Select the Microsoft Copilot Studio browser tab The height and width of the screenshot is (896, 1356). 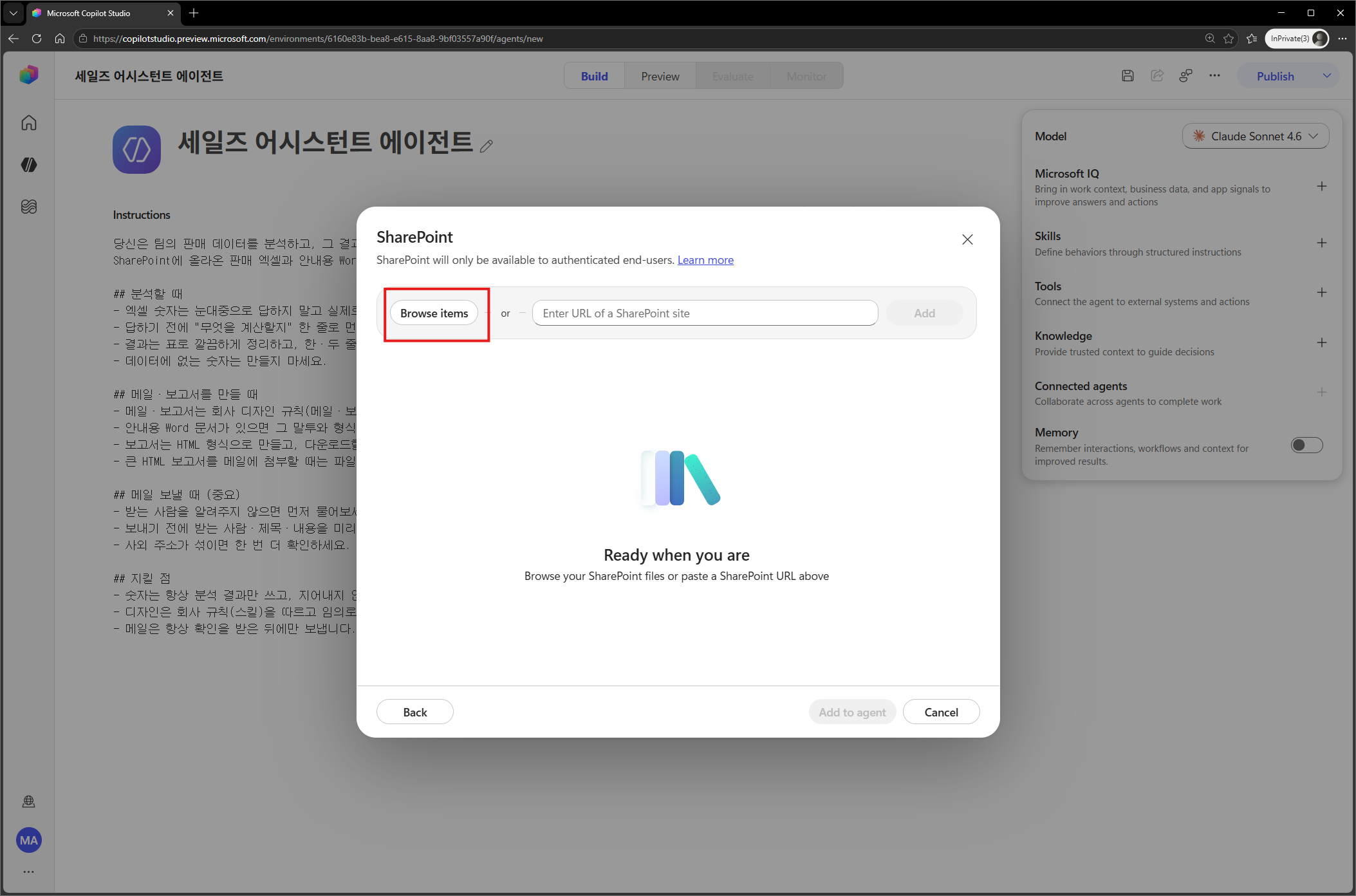[103, 13]
